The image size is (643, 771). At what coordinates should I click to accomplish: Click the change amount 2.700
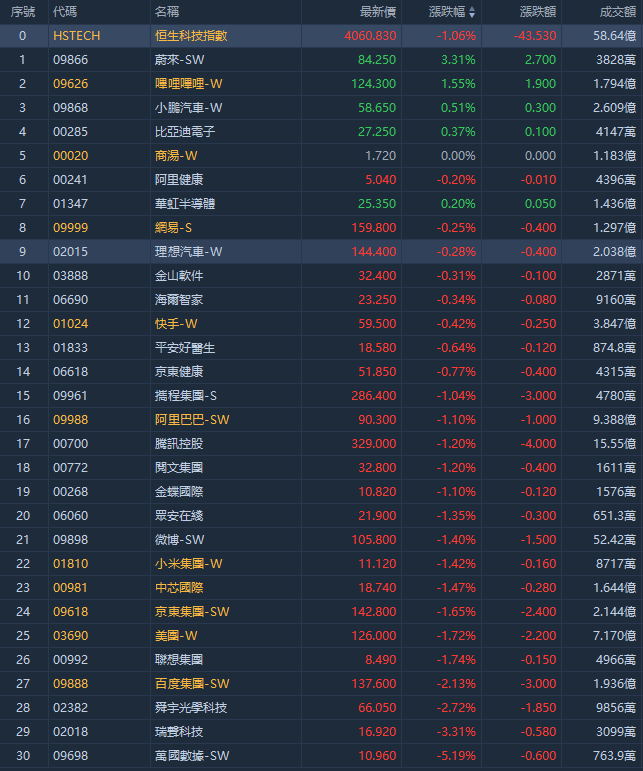tap(541, 60)
